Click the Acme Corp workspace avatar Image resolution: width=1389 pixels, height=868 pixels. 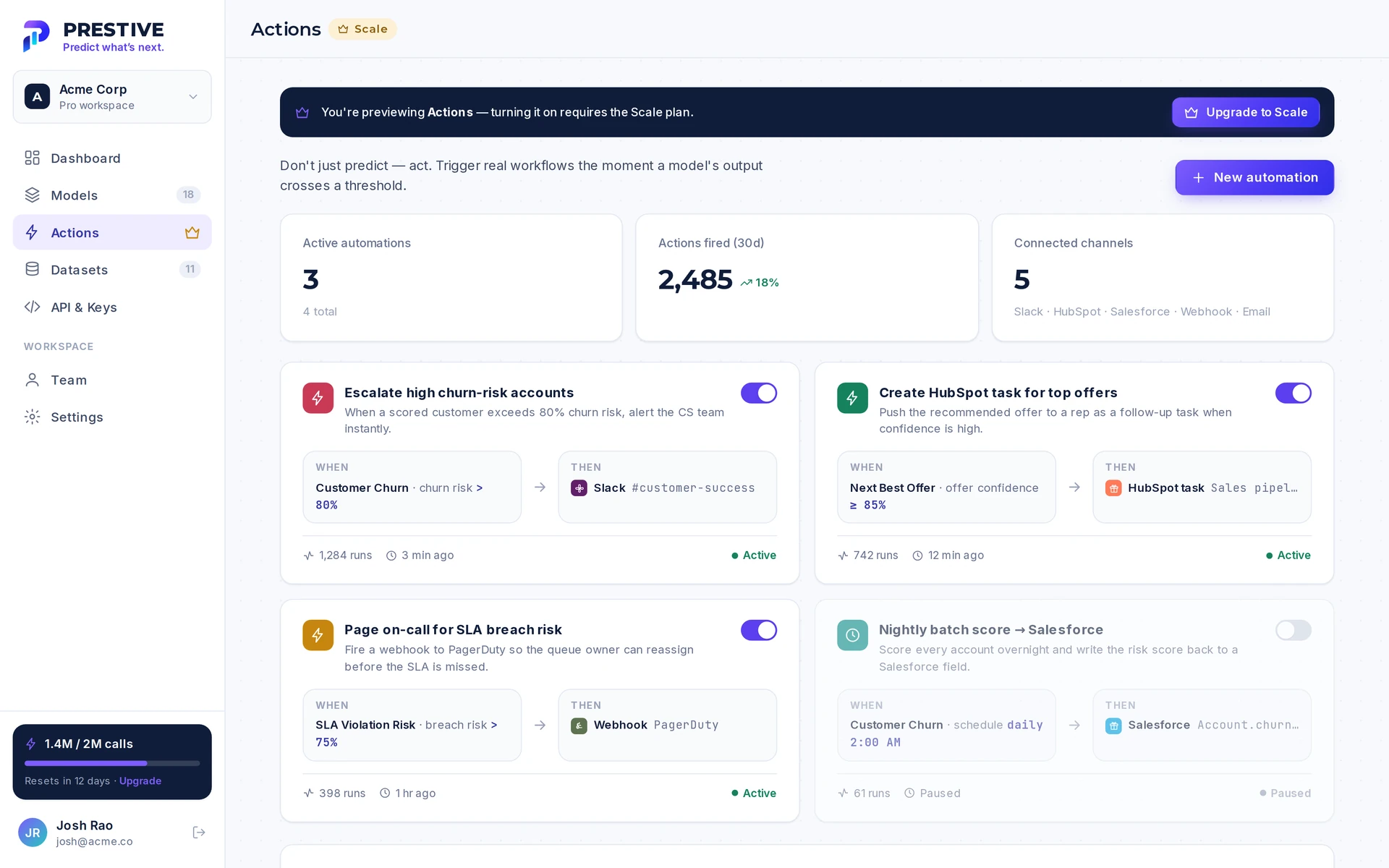[37, 96]
